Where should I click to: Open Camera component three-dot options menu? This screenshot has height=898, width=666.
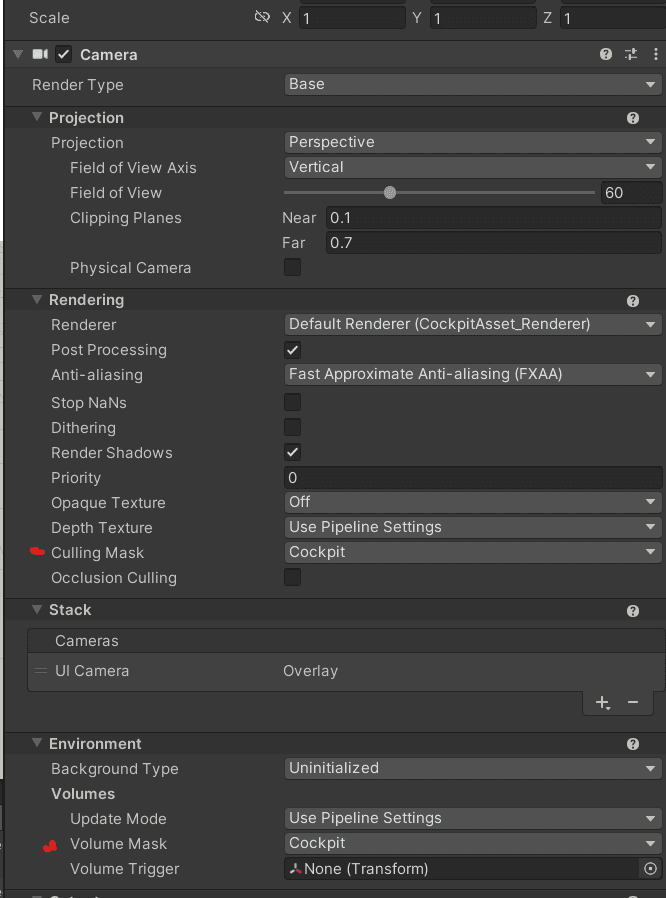(x=656, y=54)
